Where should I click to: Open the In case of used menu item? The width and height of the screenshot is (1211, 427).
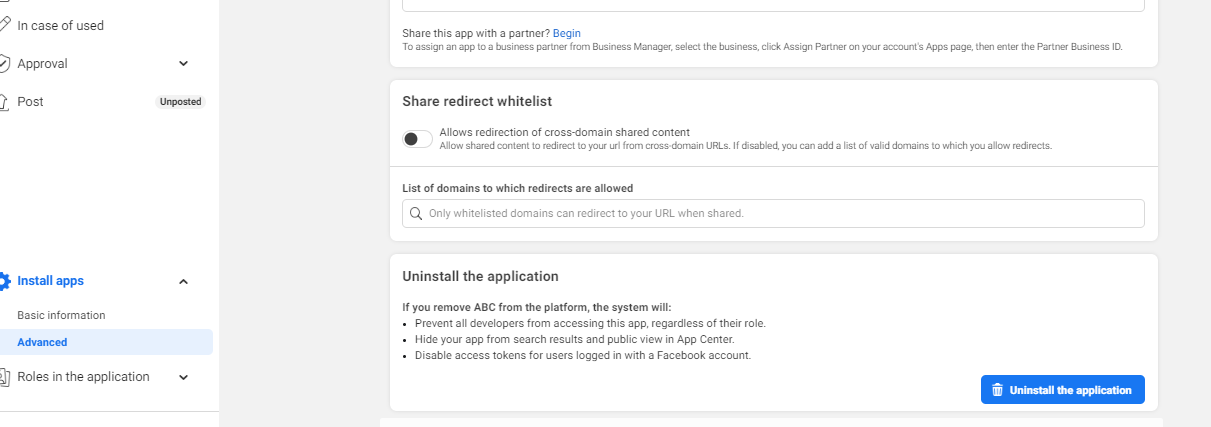pos(60,25)
